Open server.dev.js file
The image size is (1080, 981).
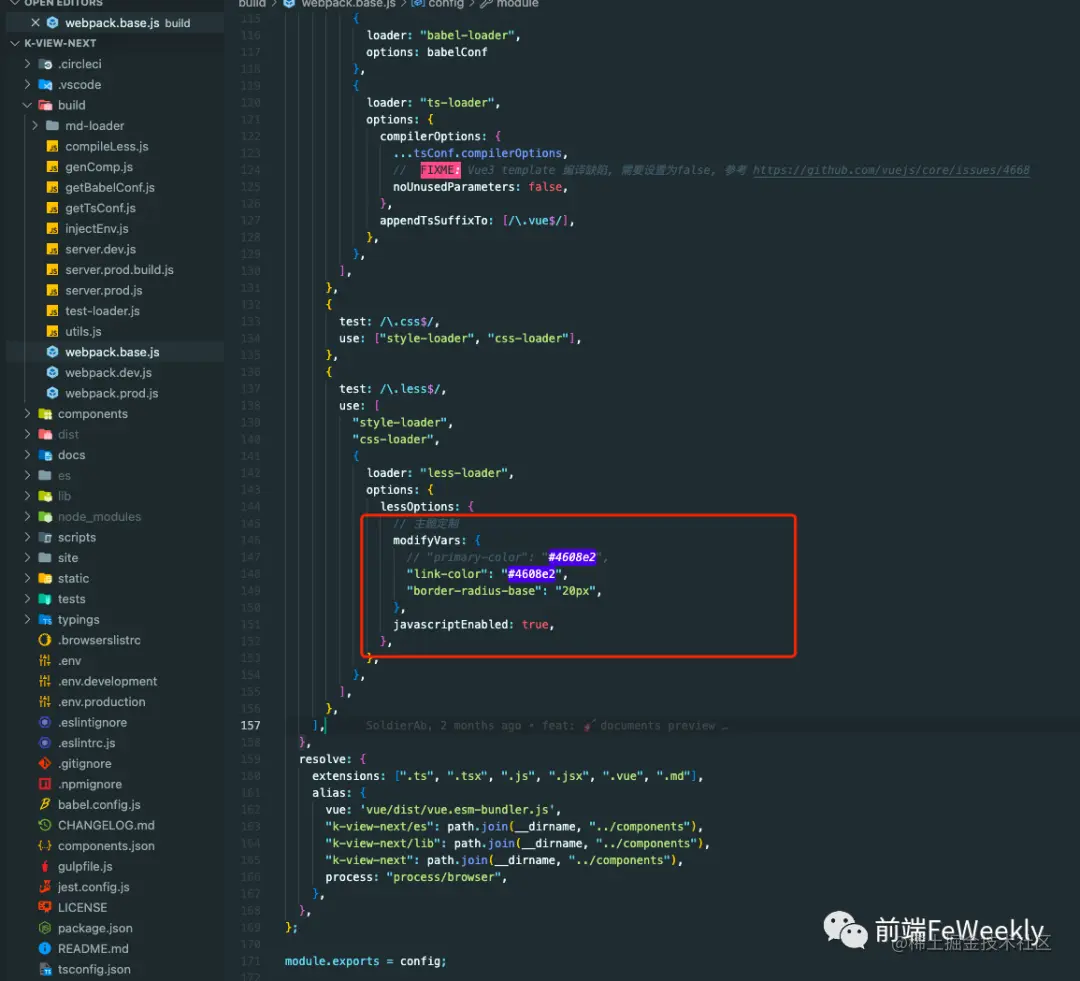(x=101, y=249)
